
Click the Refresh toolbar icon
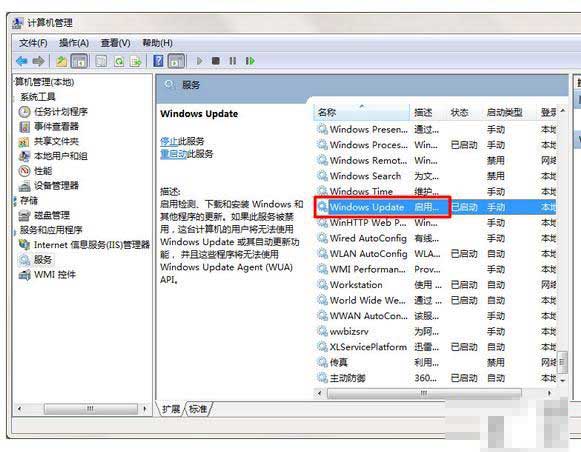[x=119, y=61]
